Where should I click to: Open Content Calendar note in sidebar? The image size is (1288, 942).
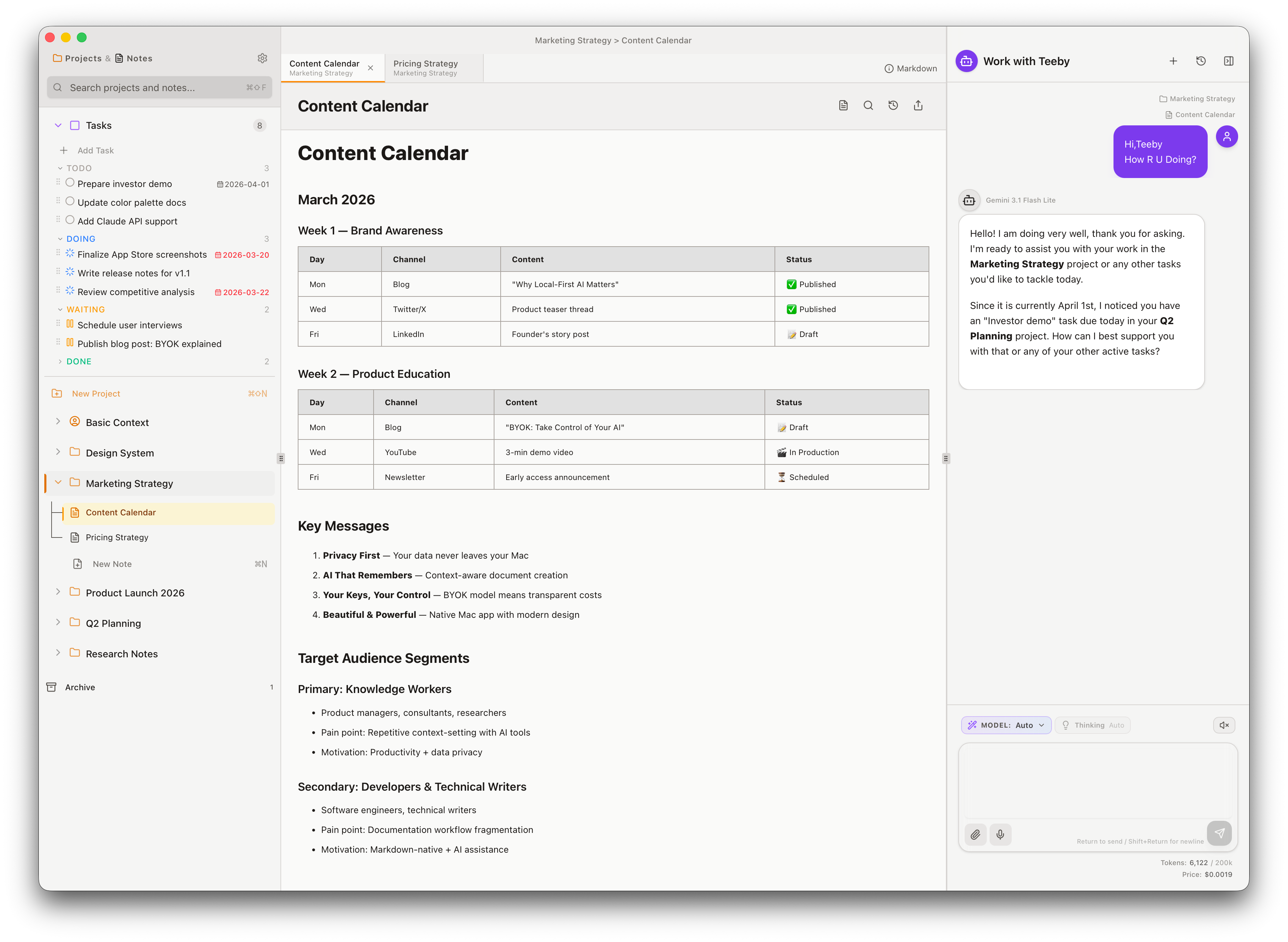click(169, 513)
